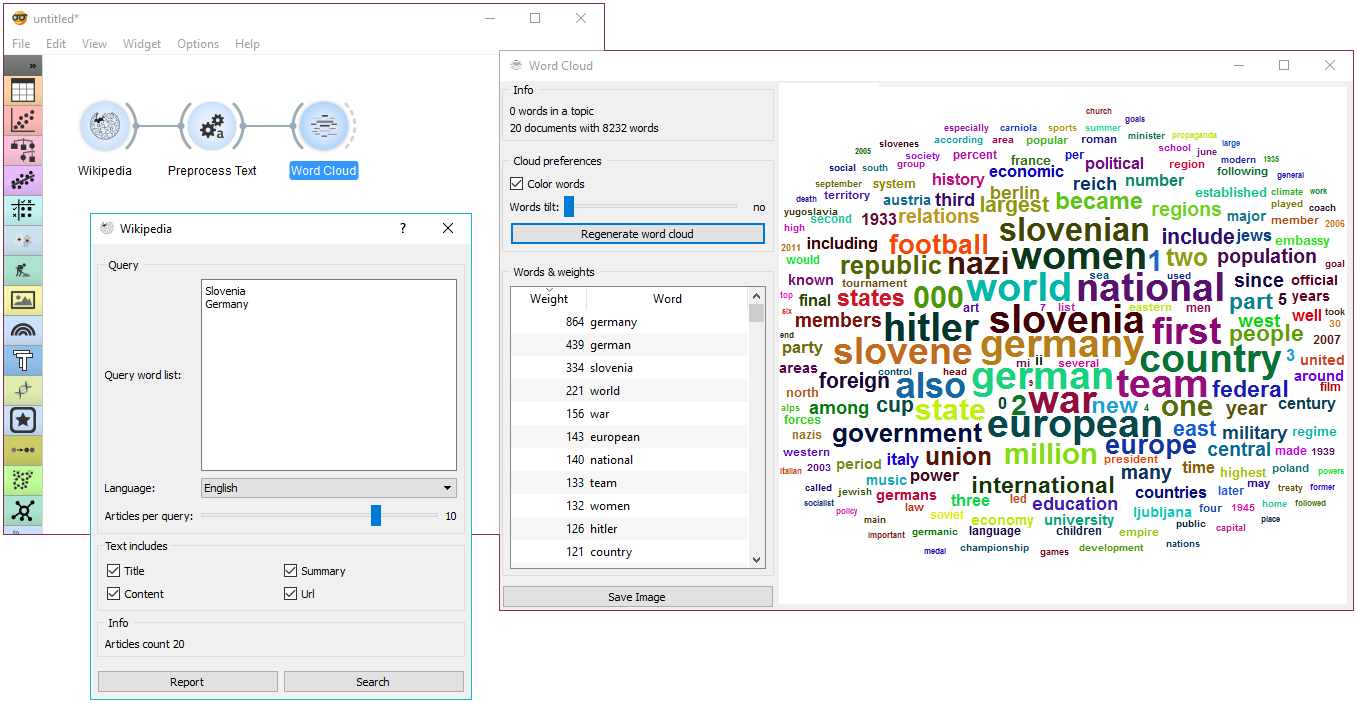Open the Text Mining 'T' category

click(x=23, y=360)
